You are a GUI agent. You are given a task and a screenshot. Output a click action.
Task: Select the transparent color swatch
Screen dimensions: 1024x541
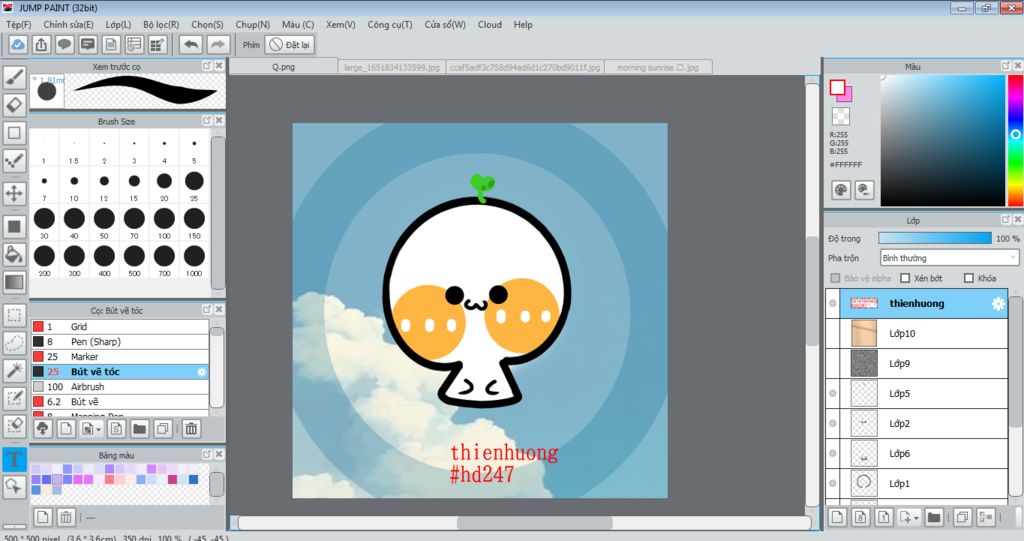click(x=840, y=116)
